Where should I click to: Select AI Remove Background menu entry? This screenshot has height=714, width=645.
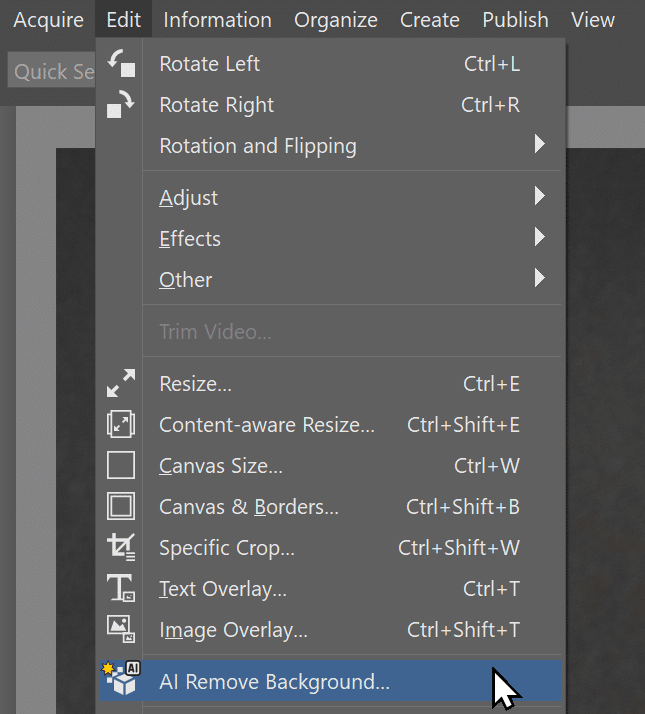(x=275, y=683)
